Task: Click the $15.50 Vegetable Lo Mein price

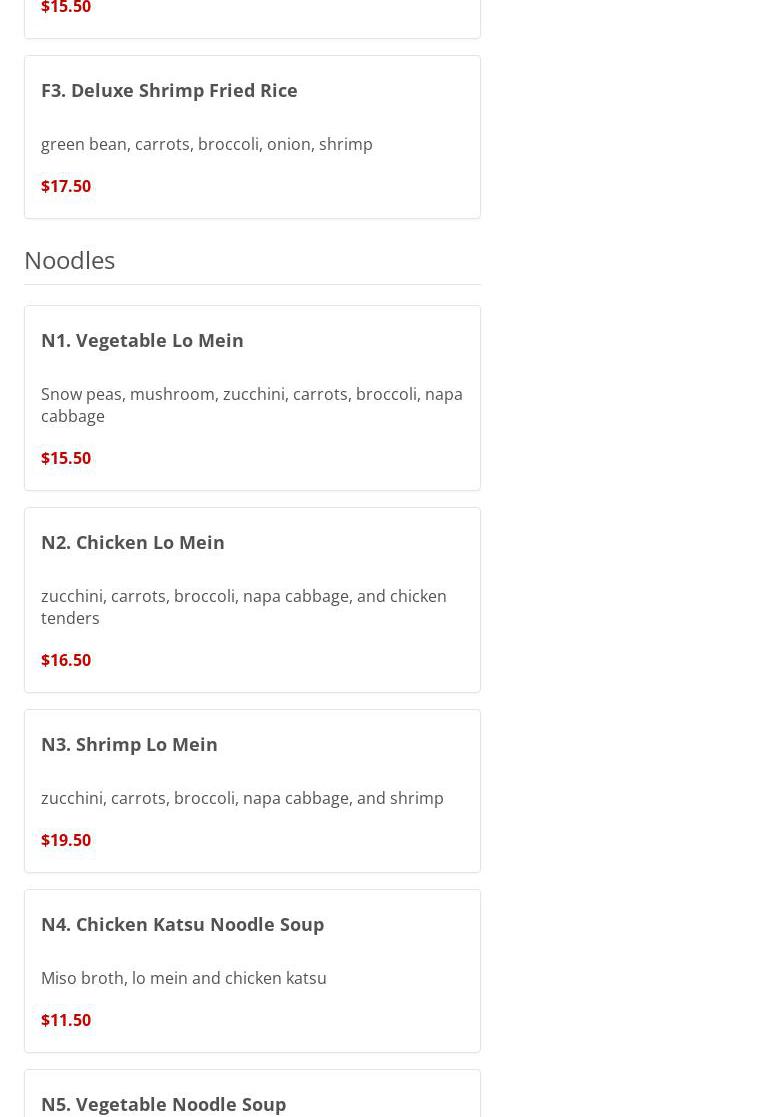Action: tap(66, 458)
